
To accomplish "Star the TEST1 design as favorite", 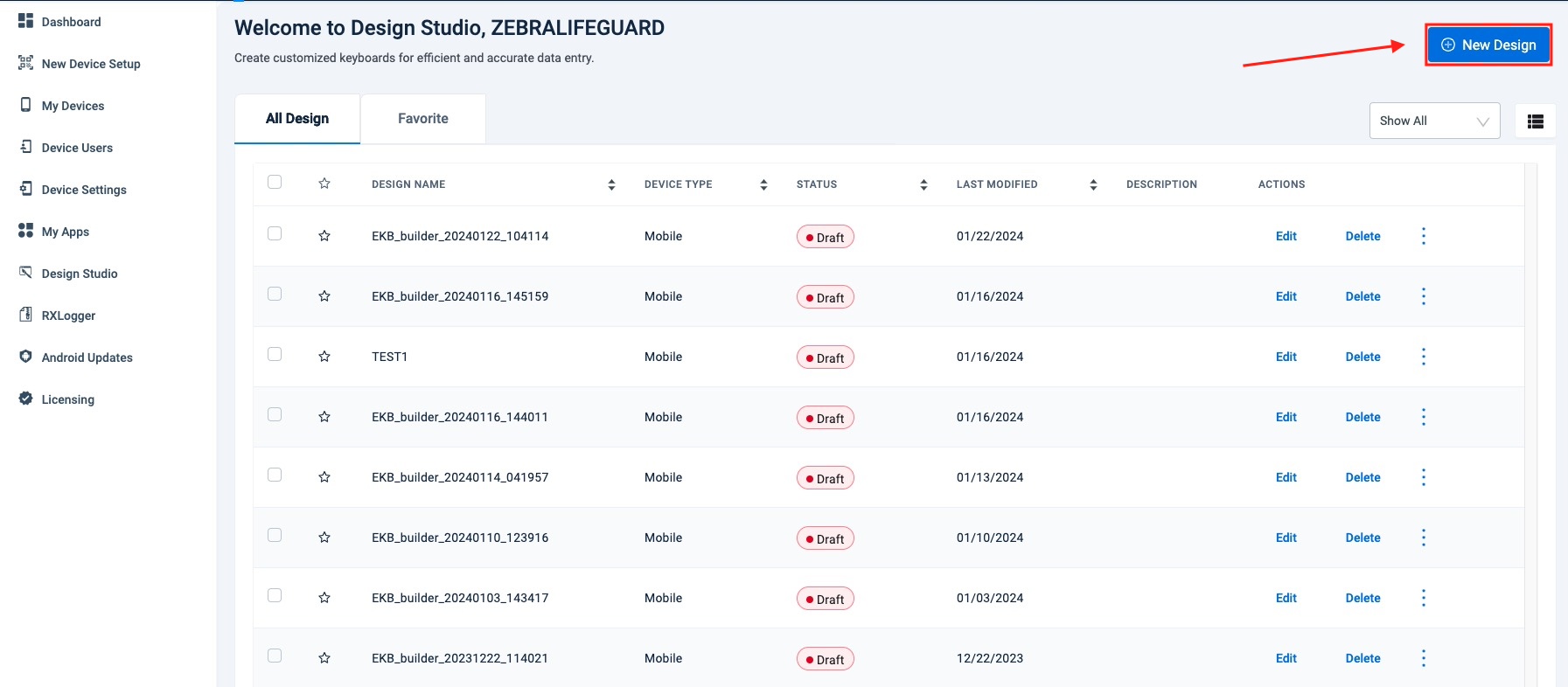I will pyautogui.click(x=324, y=357).
